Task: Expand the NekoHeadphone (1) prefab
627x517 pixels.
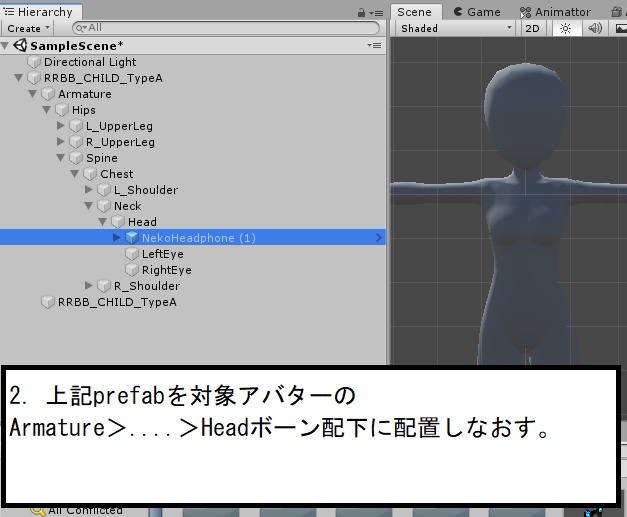Action: 117,238
